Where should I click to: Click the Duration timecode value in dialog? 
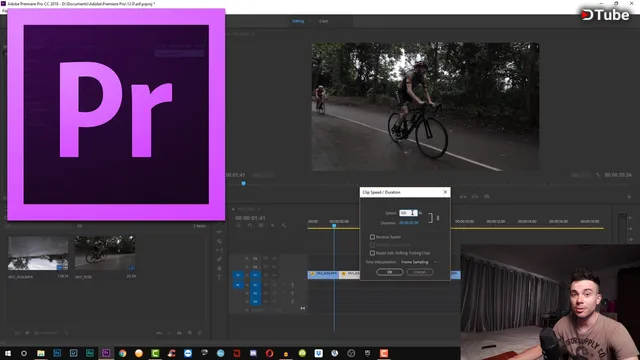click(x=409, y=223)
